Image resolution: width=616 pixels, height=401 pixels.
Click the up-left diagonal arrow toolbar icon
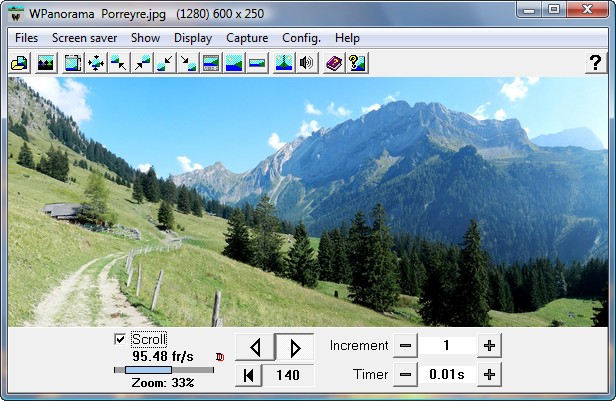(x=119, y=63)
